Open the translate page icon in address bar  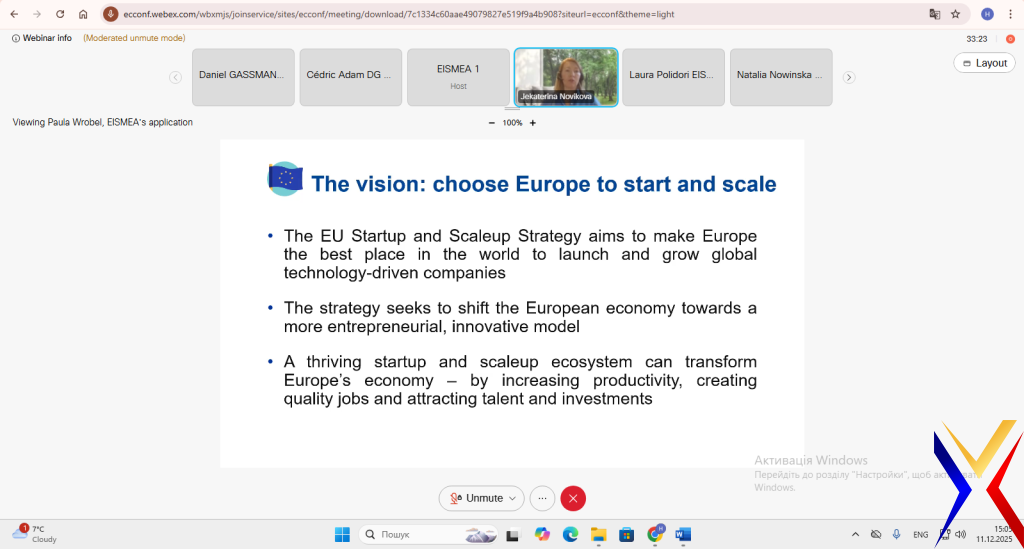[x=934, y=14]
